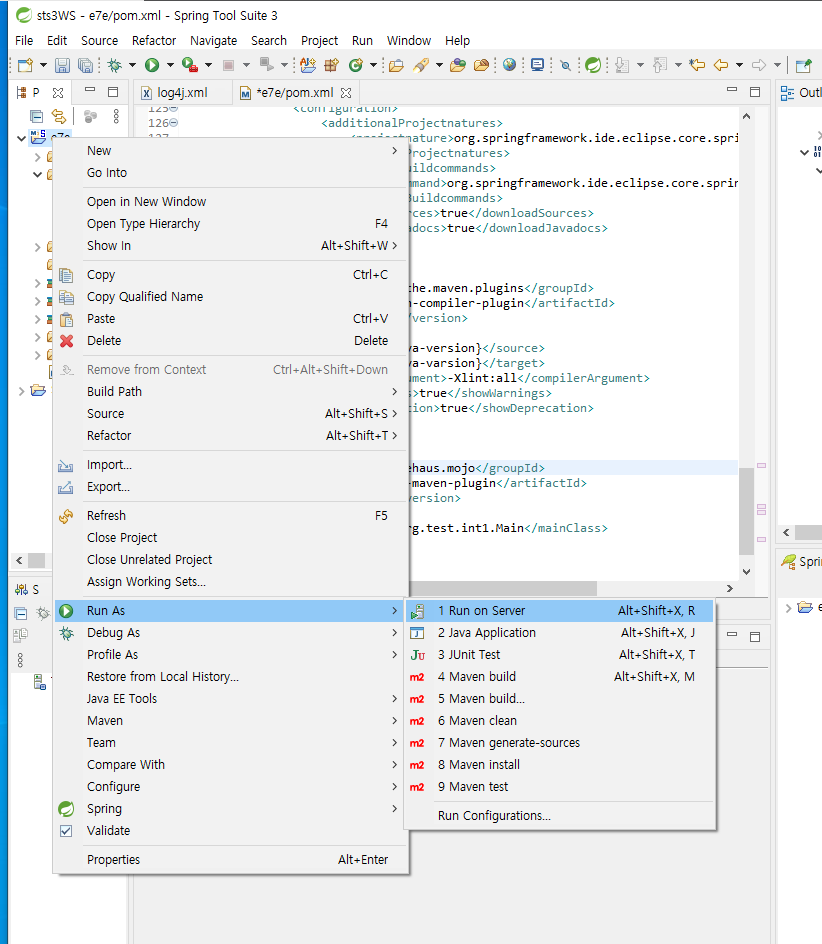Screen dimensions: 822x944
Task: Click the editor scroll-right arrow
Action: pyautogui.click(x=730, y=588)
